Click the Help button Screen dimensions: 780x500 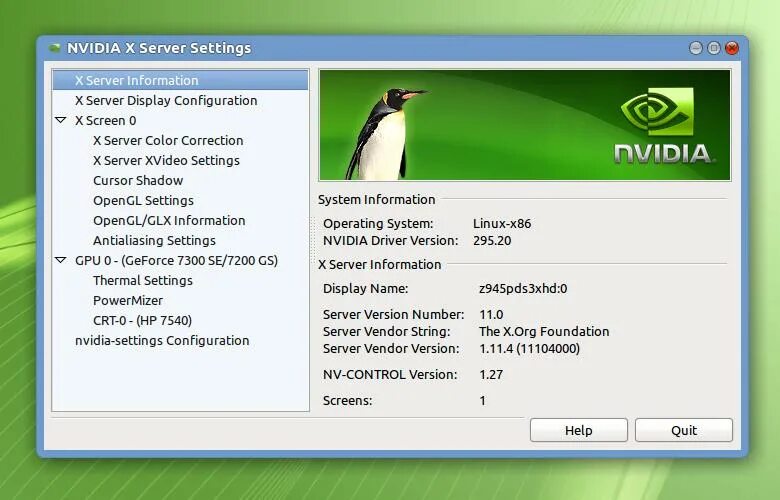(579, 430)
